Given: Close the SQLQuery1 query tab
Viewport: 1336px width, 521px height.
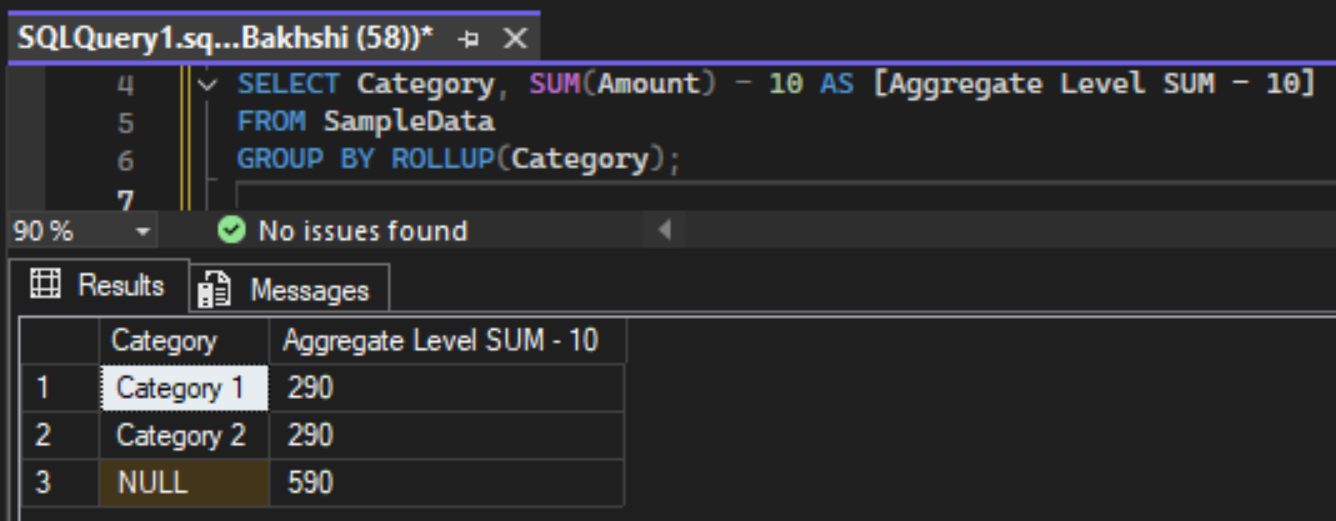Looking at the screenshot, I should coord(514,39).
